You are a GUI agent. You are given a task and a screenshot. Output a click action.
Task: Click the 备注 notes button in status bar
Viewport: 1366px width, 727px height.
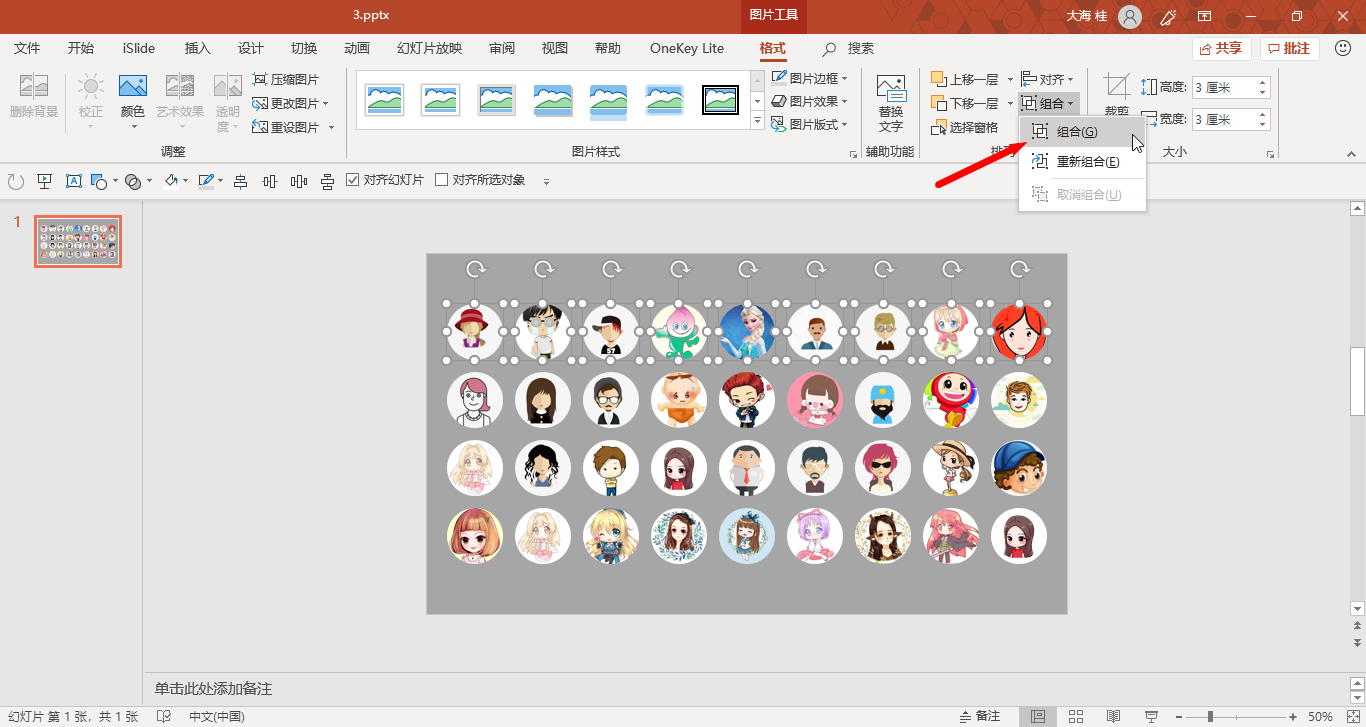[x=979, y=716]
